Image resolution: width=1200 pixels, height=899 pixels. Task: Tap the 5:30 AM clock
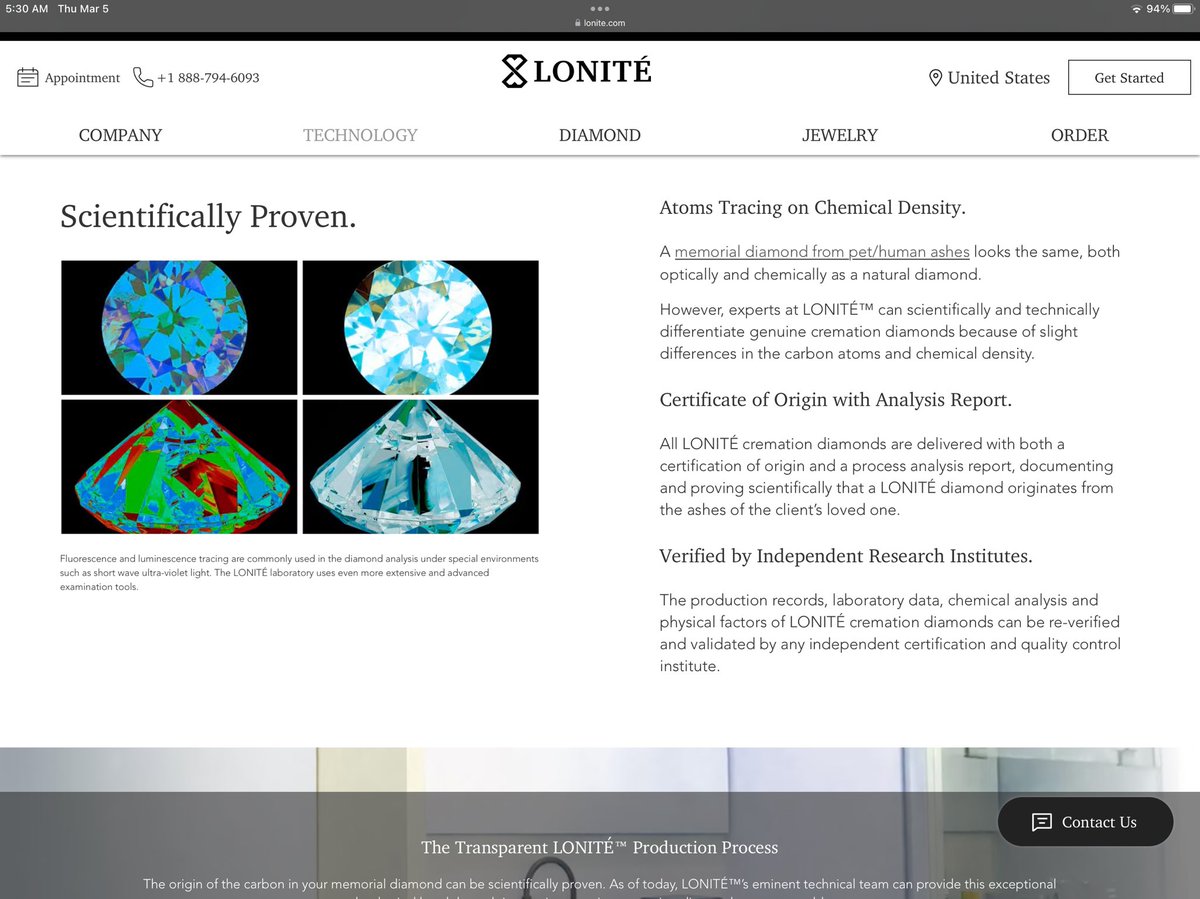point(27,9)
